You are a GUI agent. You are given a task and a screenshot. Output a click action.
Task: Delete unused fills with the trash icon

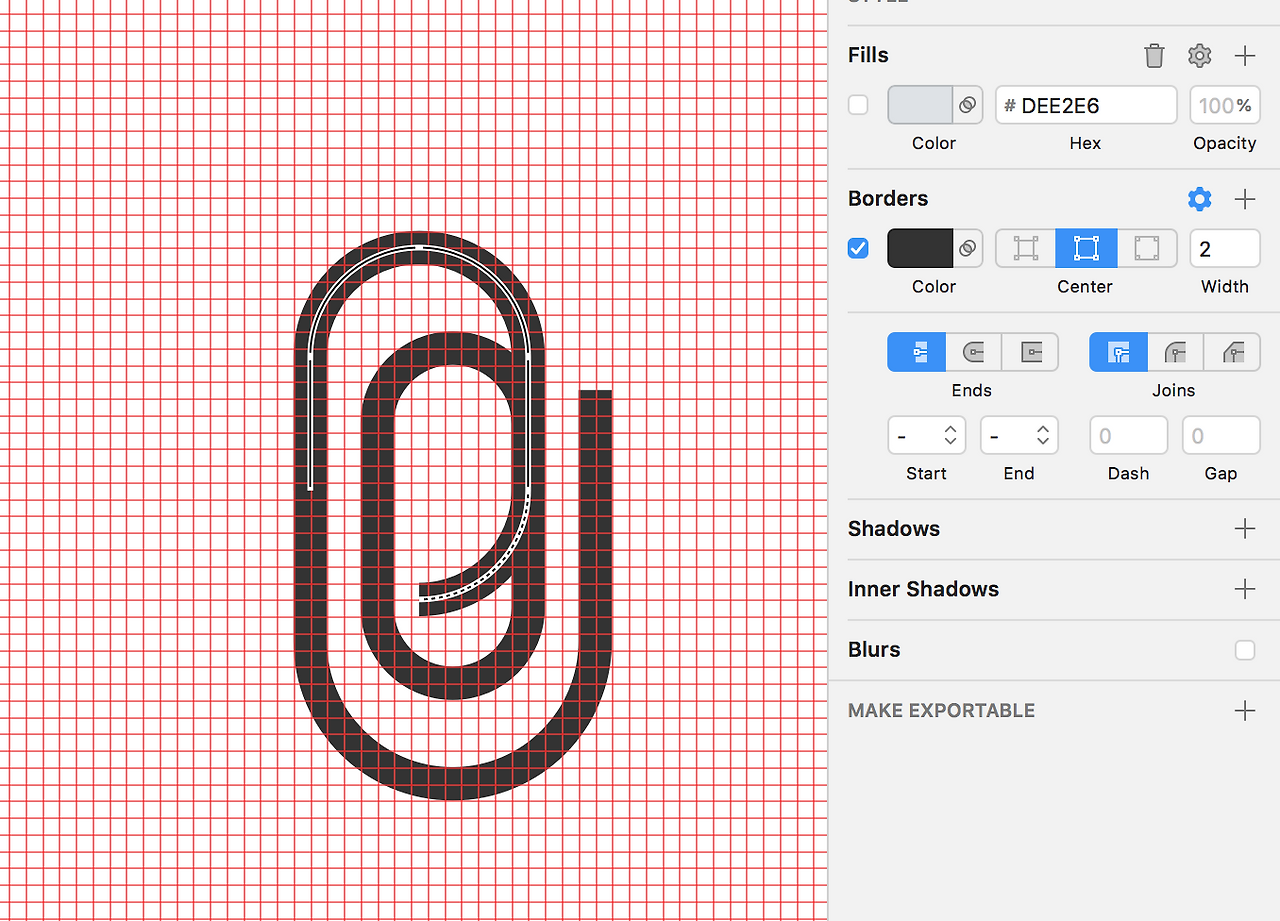point(1154,55)
